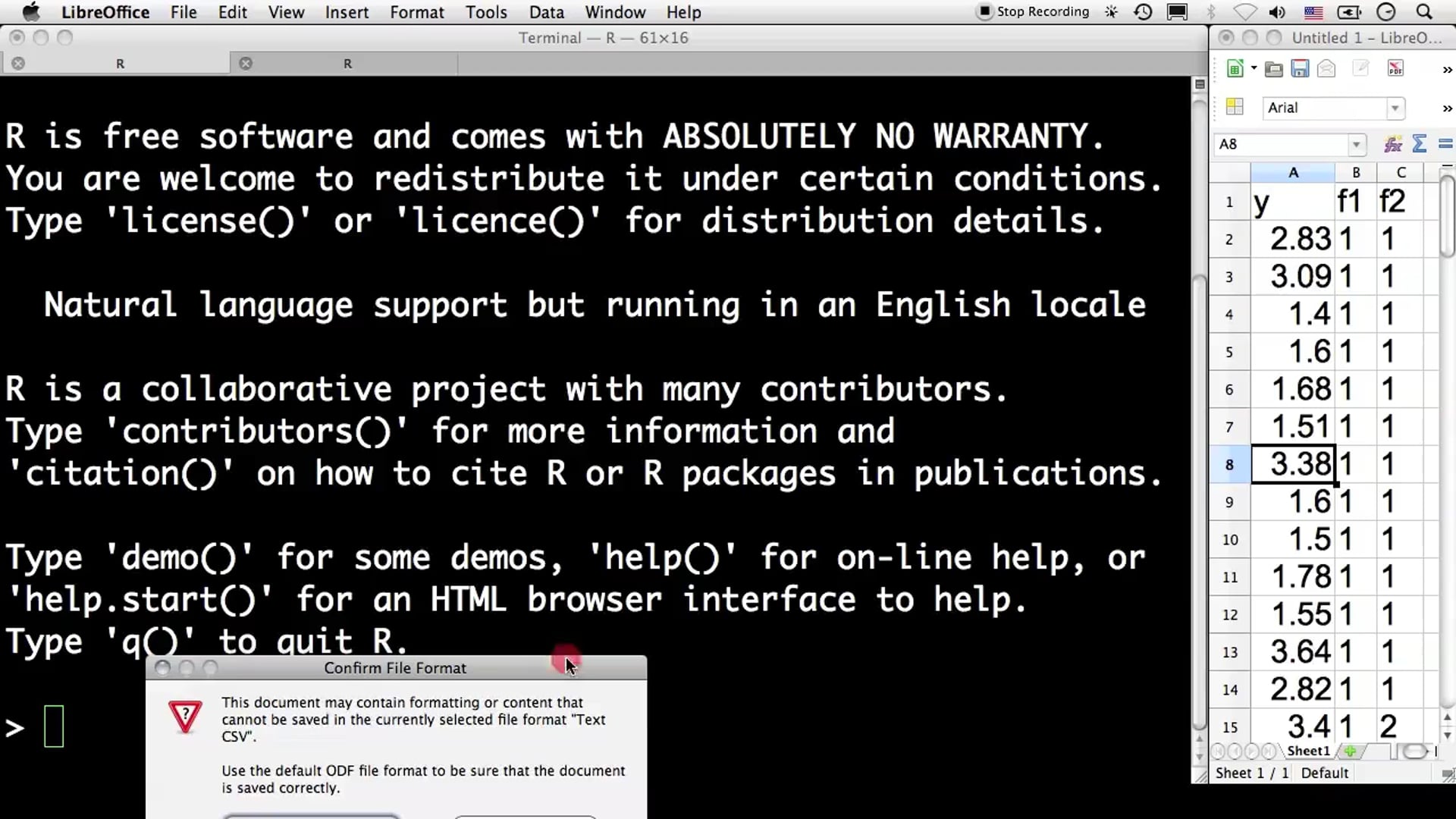Open the Data menu
Screen dimensions: 1456x819
pyautogui.click(x=546, y=12)
